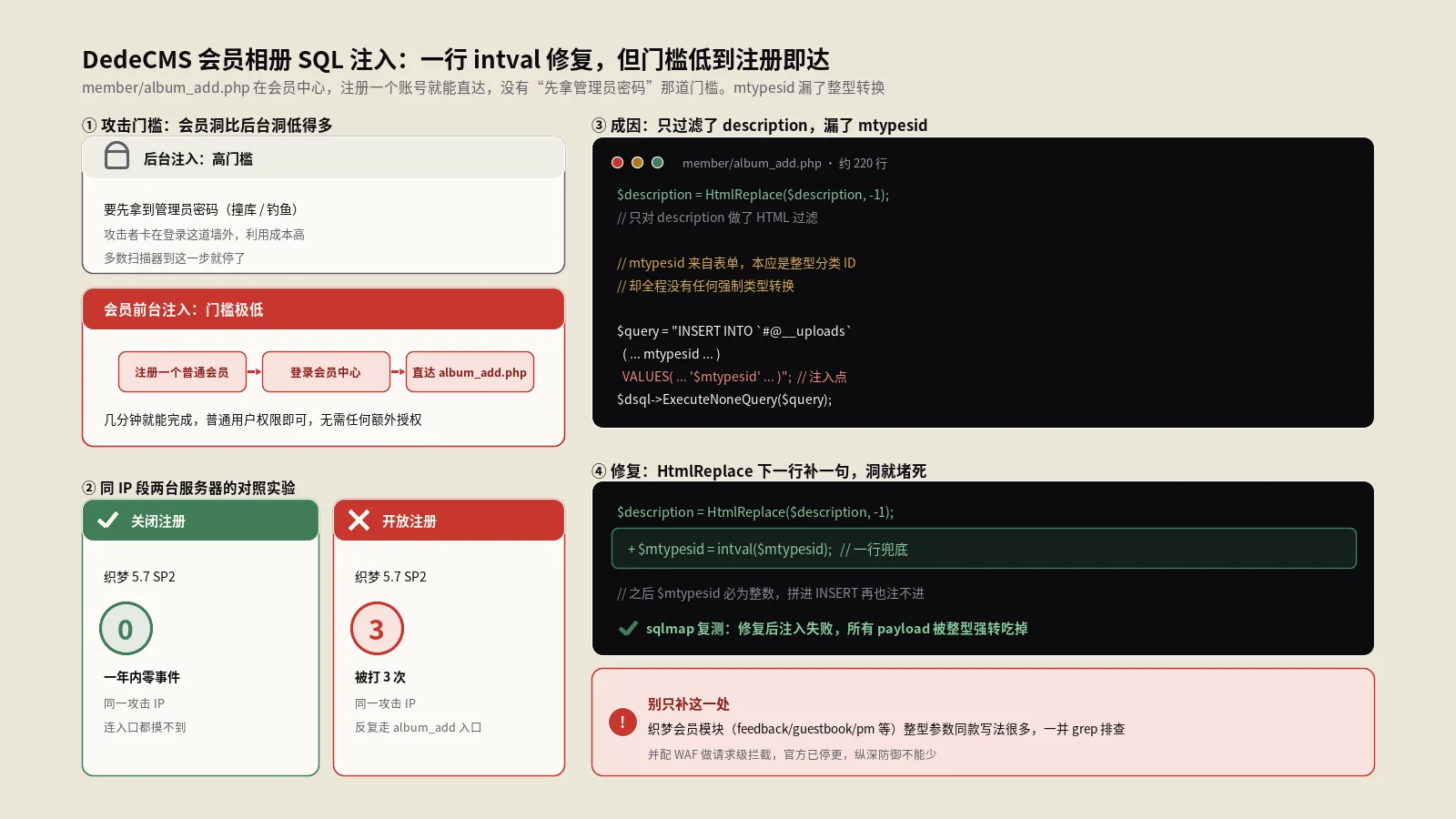The width and height of the screenshot is (1456, 819).
Task: Click the line 并配 WAF 做请求级拦截
Action: coord(792,754)
